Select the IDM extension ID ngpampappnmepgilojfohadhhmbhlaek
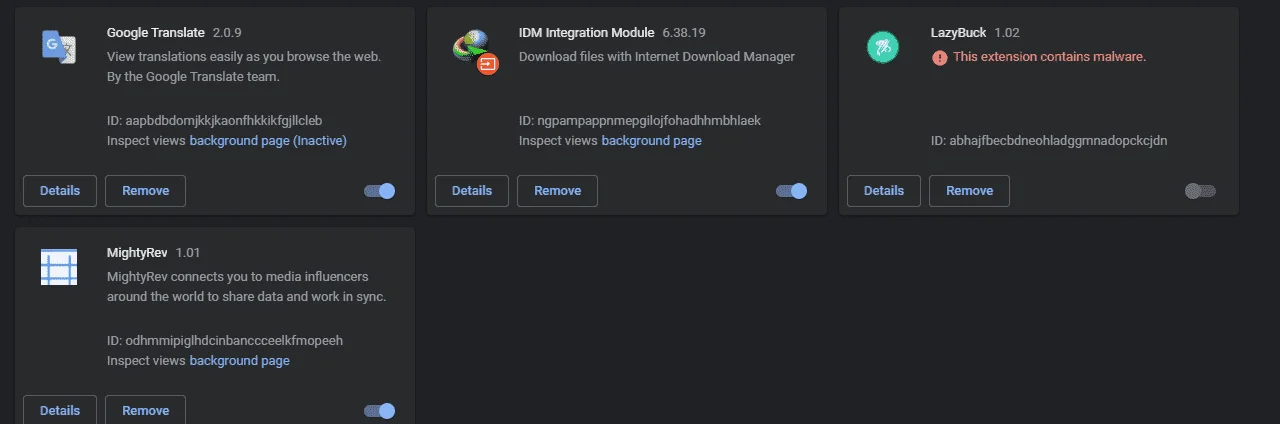The width and height of the screenshot is (1280, 424). (640, 121)
